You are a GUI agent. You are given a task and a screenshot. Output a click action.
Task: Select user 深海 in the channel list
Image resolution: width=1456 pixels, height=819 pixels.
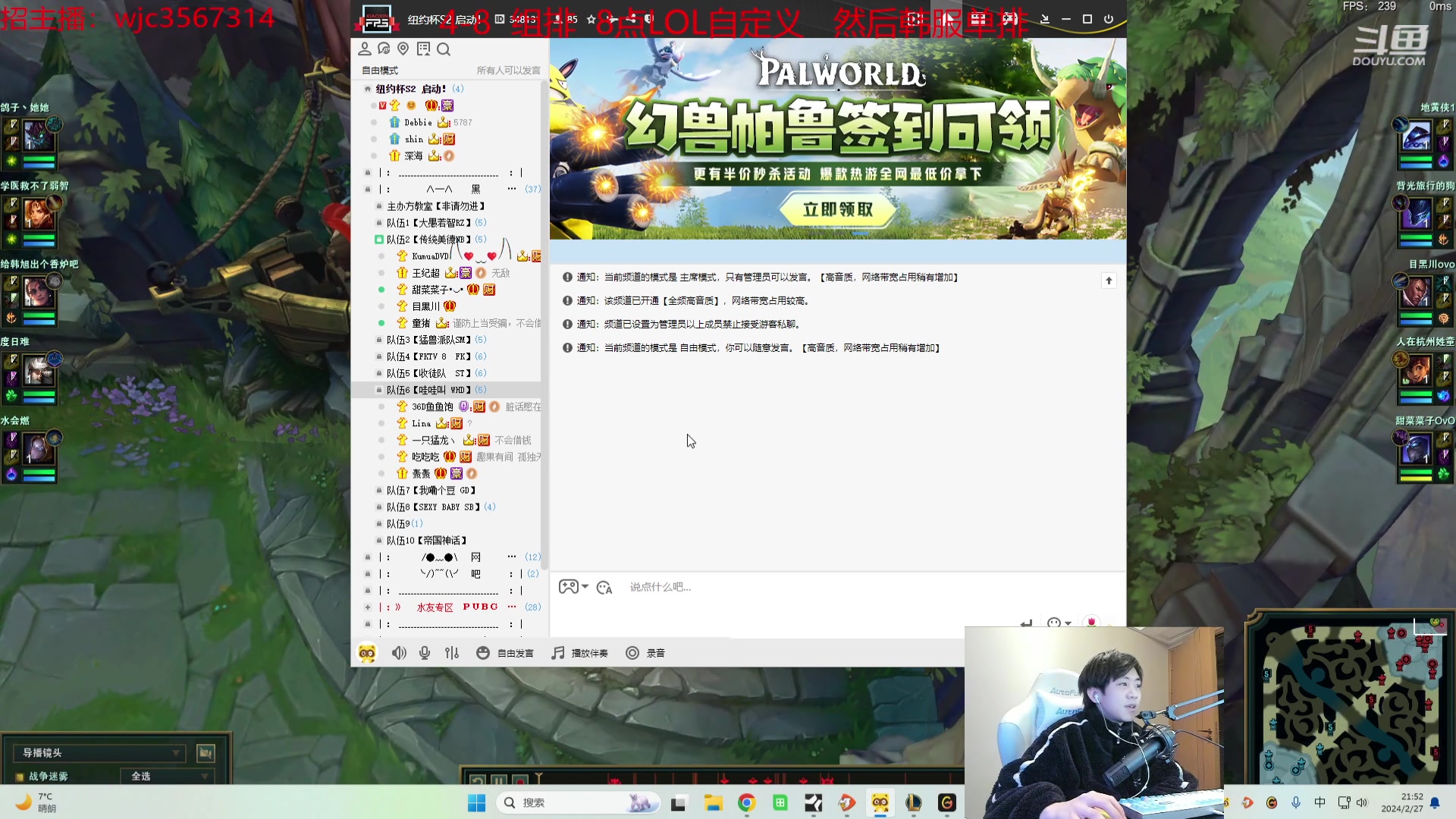[x=413, y=156]
